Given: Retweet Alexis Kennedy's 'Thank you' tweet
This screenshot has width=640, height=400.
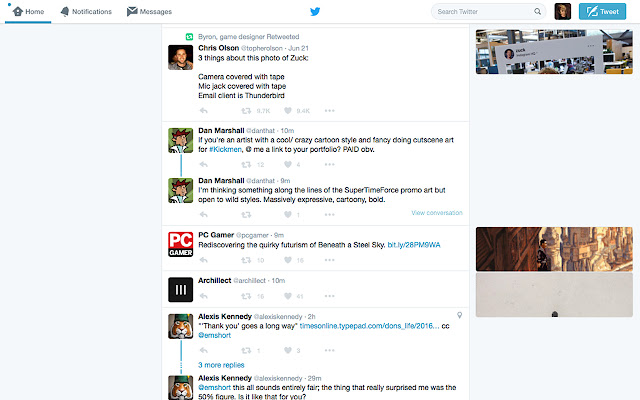Looking at the screenshot, I should point(246,350).
